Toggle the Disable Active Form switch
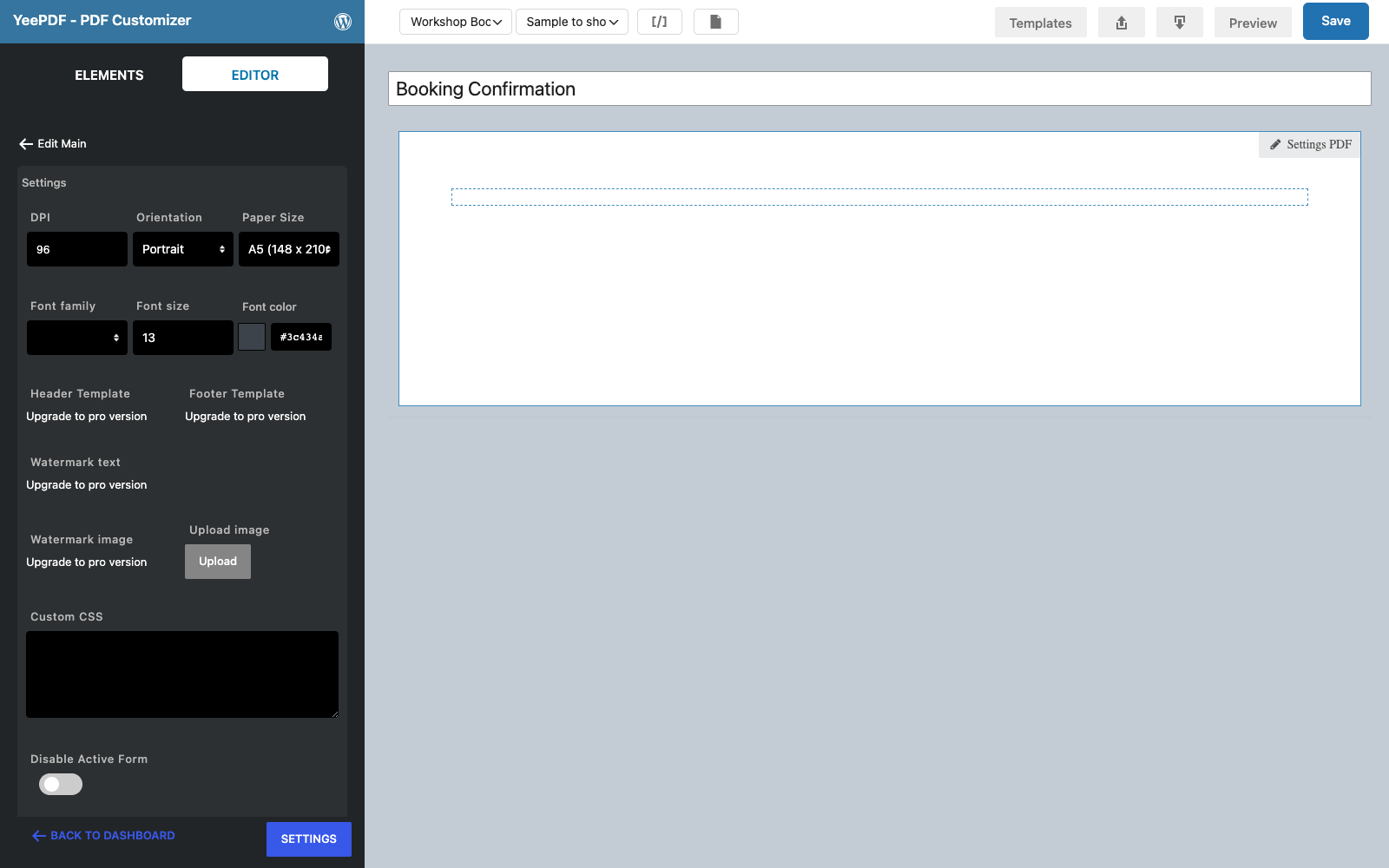The image size is (1389, 868). pos(61,785)
